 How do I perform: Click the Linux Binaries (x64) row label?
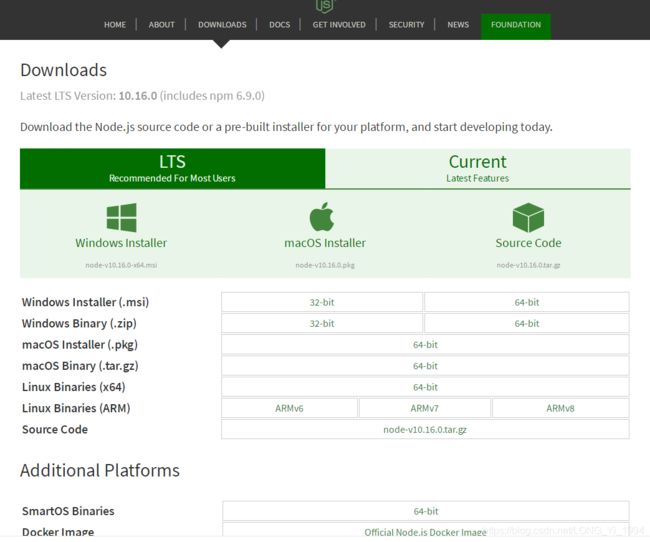74,387
